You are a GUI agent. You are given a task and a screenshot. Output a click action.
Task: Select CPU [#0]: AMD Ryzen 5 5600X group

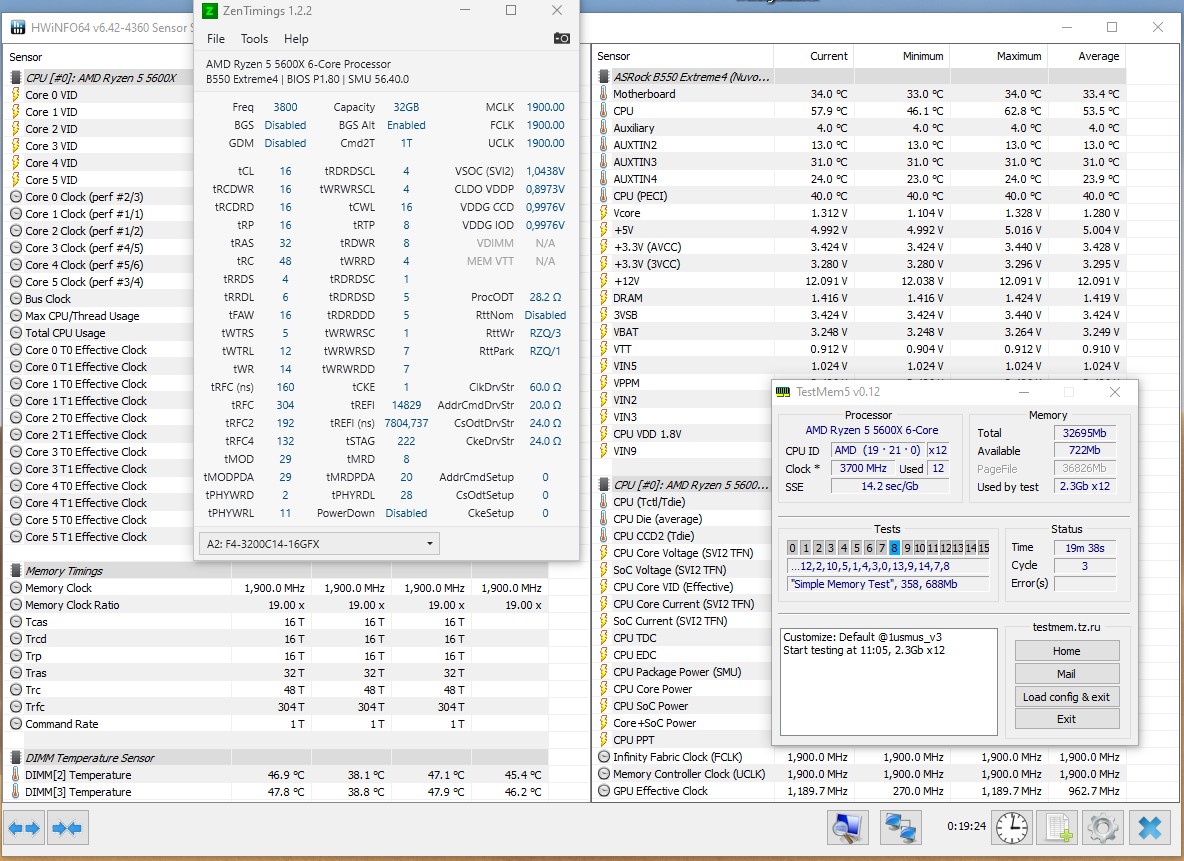[100, 77]
